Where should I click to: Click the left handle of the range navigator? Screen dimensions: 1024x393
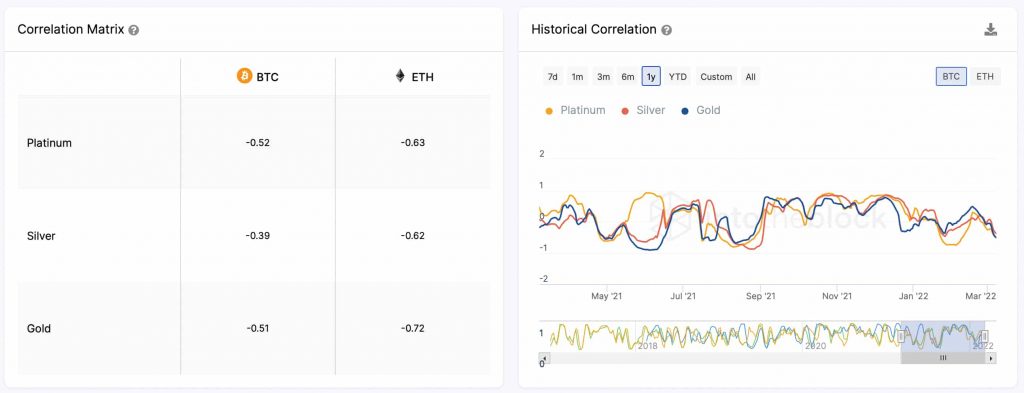point(901,336)
